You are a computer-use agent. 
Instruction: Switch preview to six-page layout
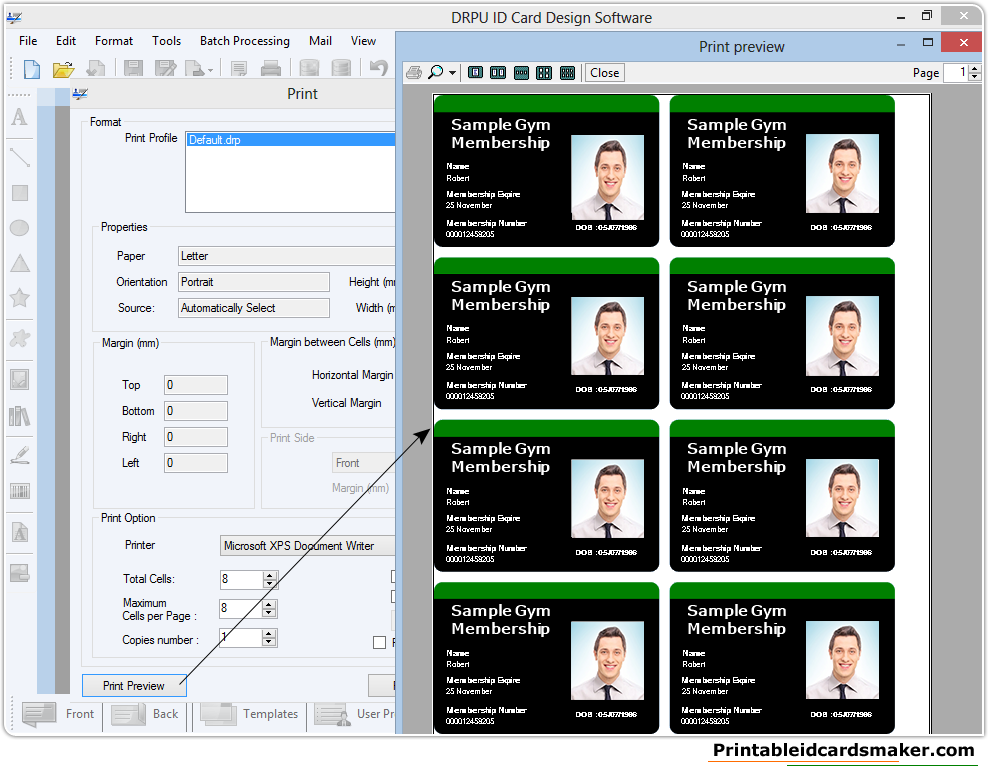[x=567, y=72]
